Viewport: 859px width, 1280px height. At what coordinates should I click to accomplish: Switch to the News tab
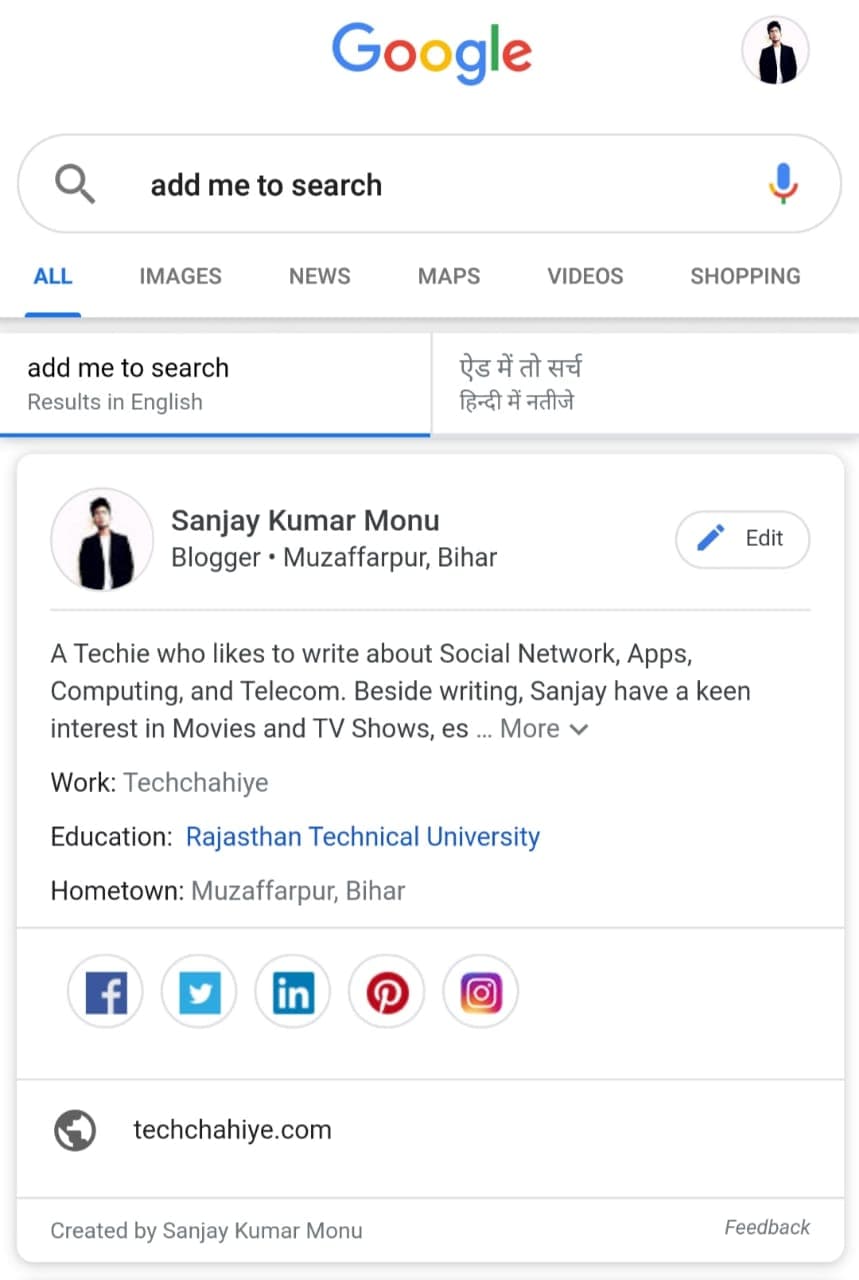(x=320, y=276)
